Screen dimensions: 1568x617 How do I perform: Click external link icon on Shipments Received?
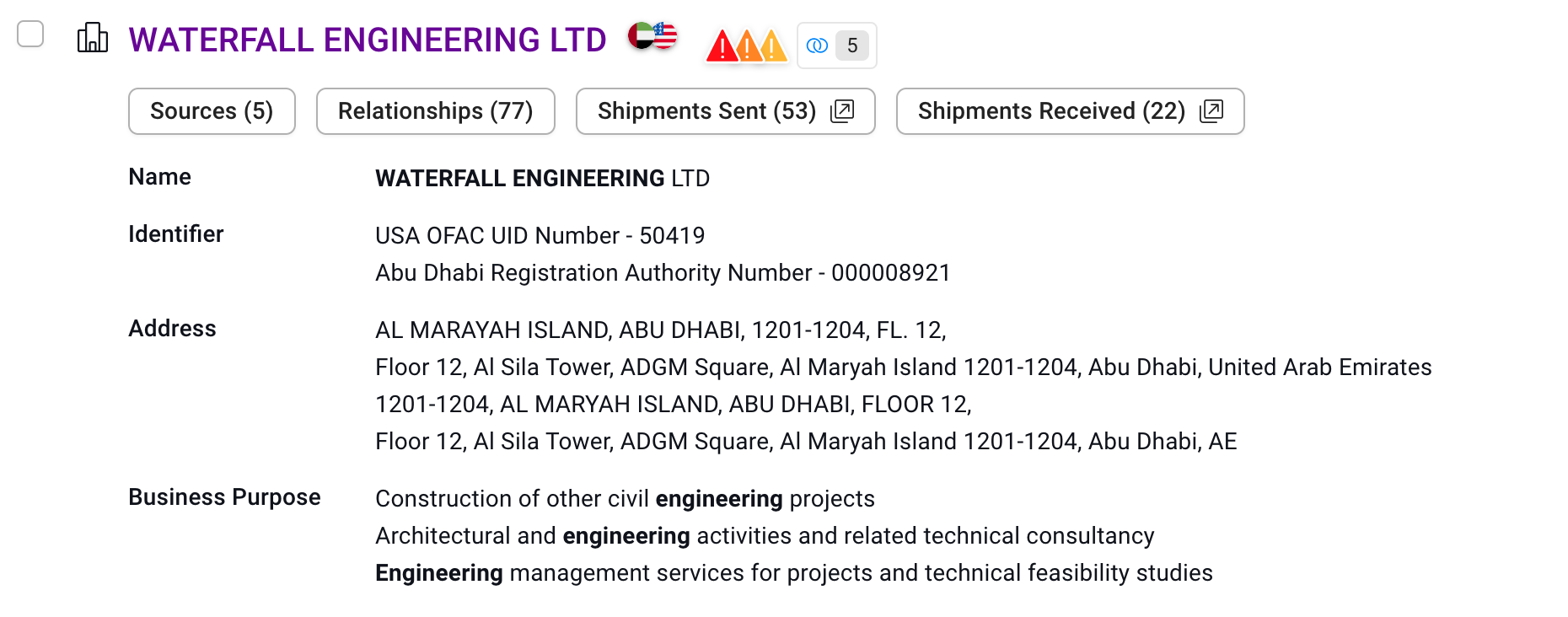pos(1211,111)
